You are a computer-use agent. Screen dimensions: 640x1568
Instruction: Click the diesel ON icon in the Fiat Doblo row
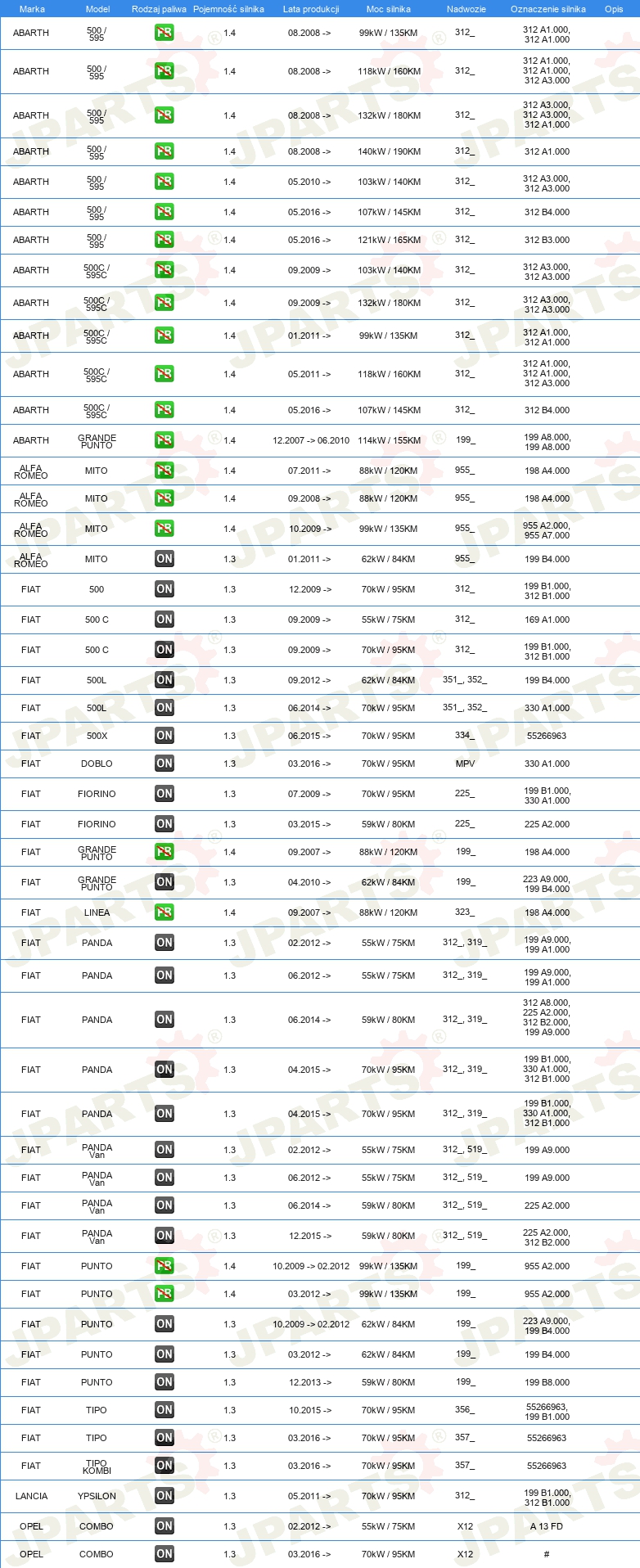(165, 764)
